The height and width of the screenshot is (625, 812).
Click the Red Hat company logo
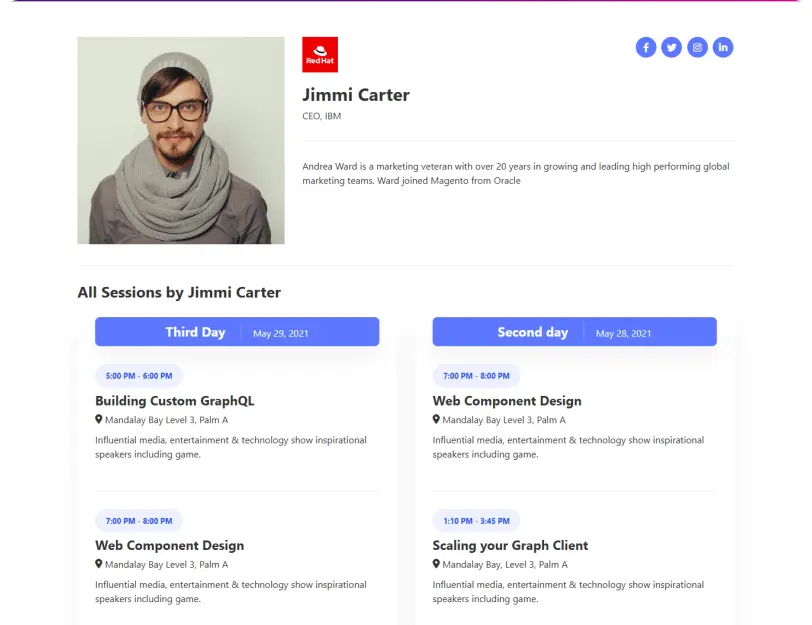[320, 55]
